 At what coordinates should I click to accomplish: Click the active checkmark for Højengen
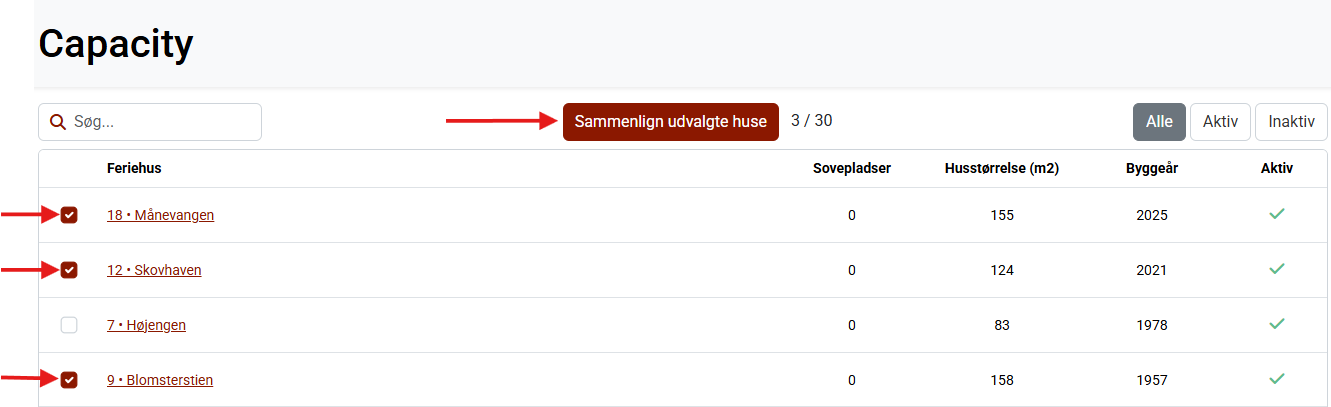pos(1276,324)
